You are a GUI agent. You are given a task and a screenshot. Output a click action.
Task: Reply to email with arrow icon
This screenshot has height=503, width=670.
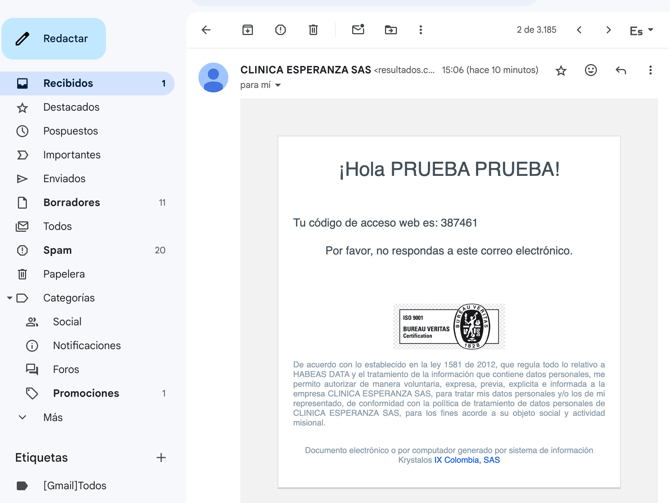(621, 71)
